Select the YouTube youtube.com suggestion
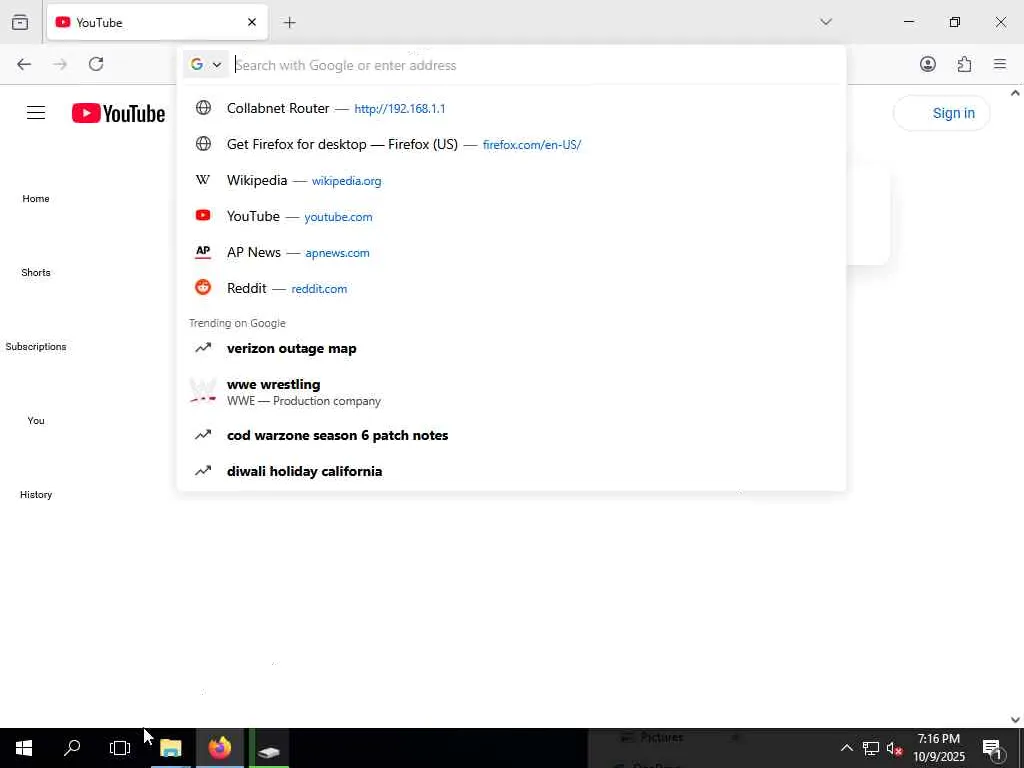The image size is (1024, 768). pos(511,216)
